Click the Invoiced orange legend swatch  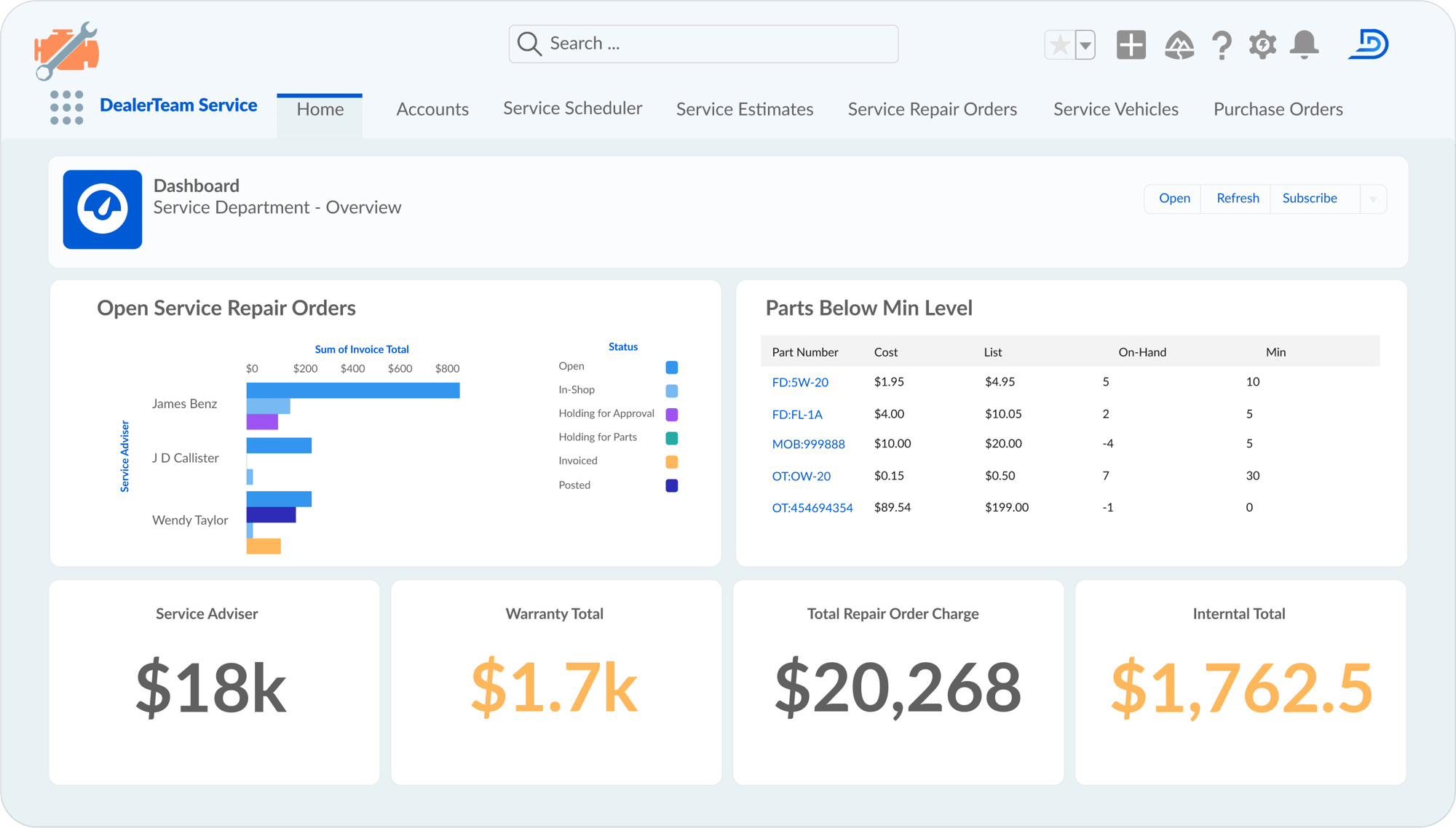pyautogui.click(x=672, y=462)
